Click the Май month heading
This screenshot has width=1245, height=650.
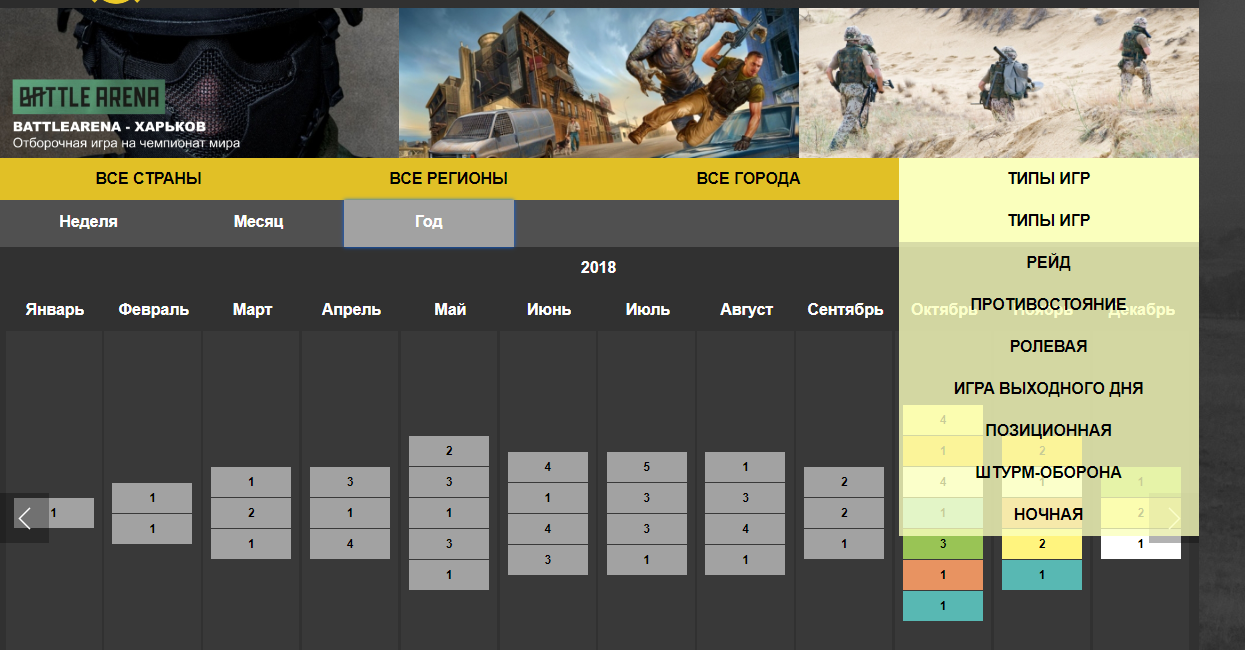(x=450, y=310)
